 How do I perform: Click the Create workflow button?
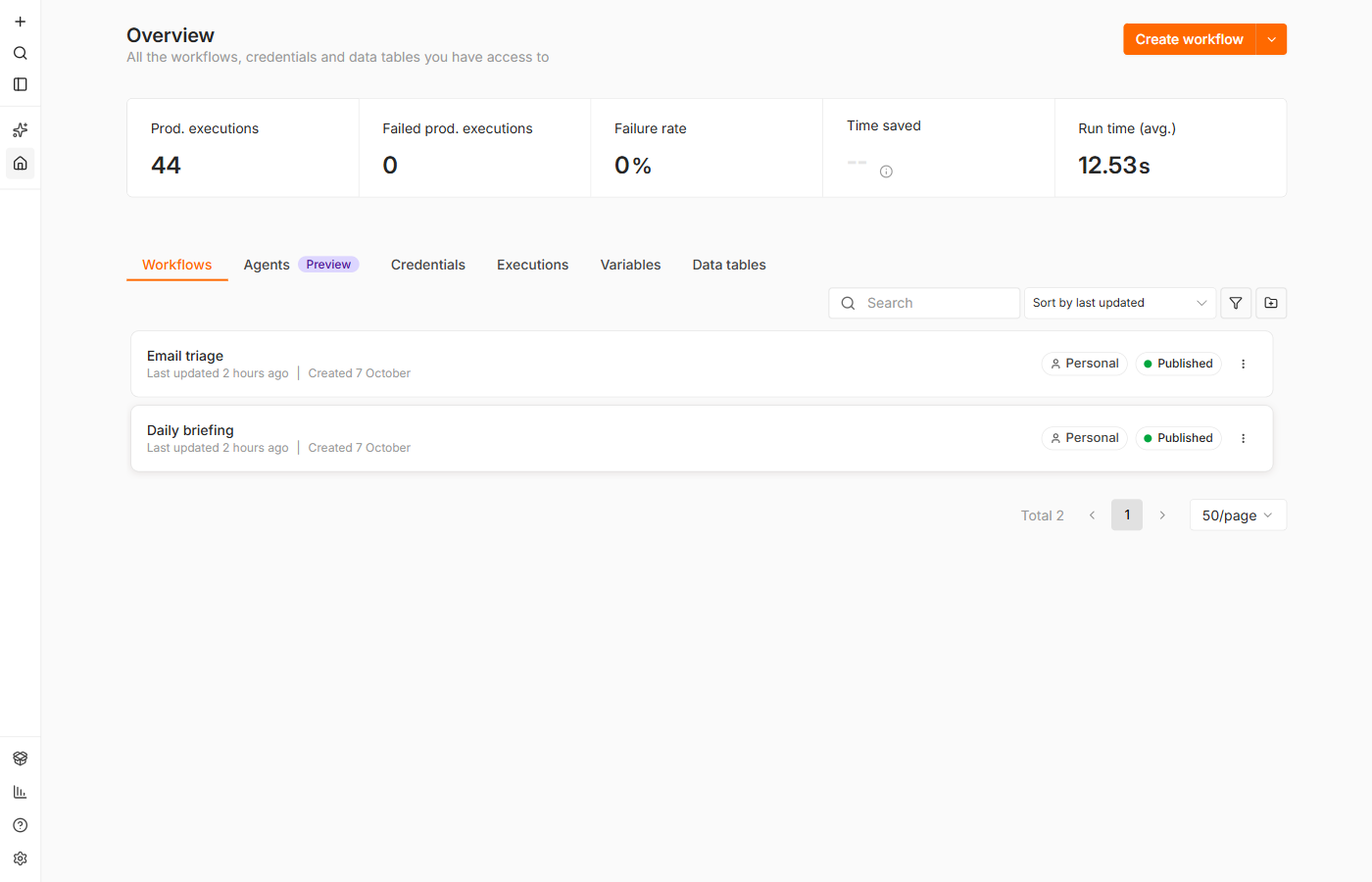coord(1189,39)
